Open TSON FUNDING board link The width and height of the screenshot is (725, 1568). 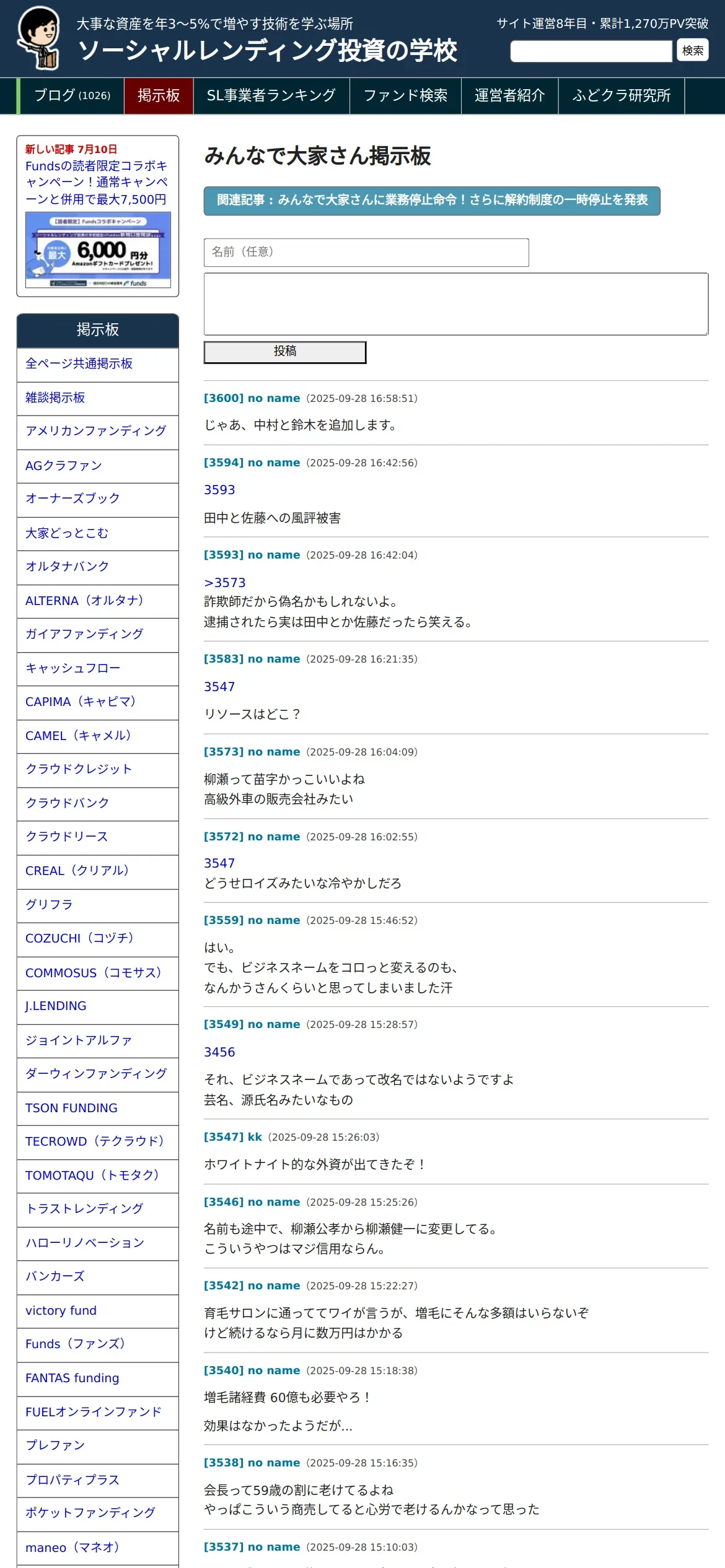[98, 1108]
